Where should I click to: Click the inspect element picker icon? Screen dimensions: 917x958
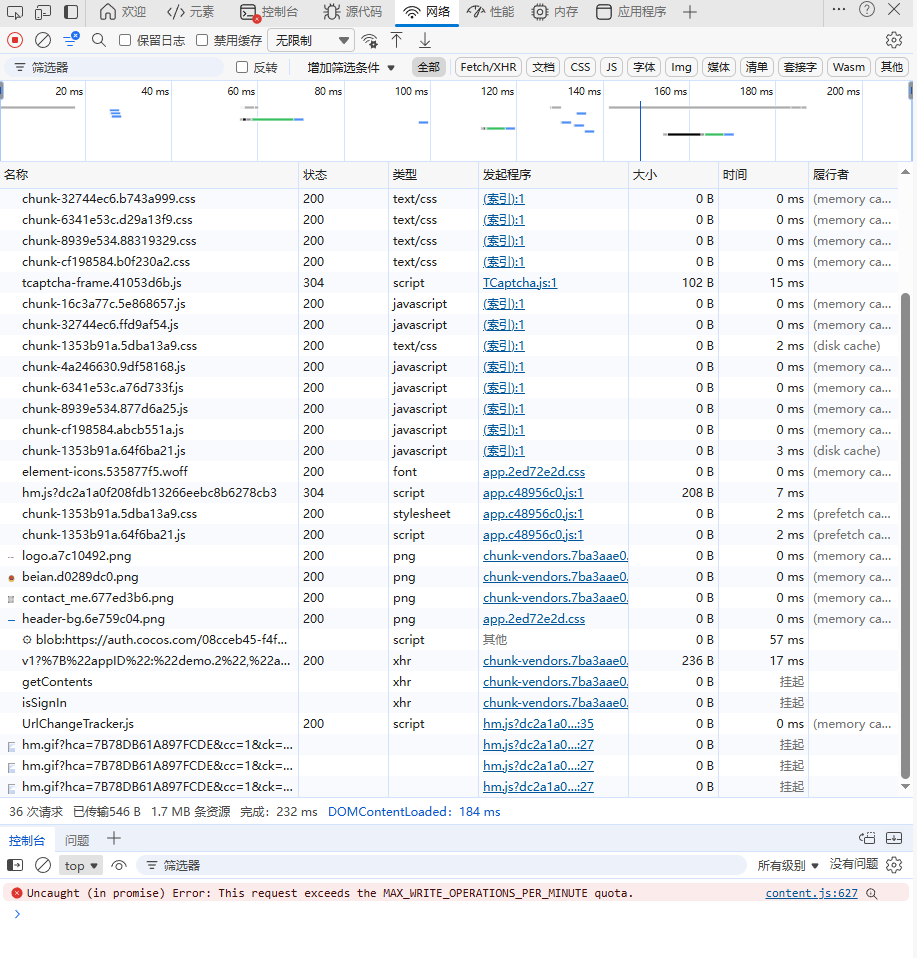point(15,12)
